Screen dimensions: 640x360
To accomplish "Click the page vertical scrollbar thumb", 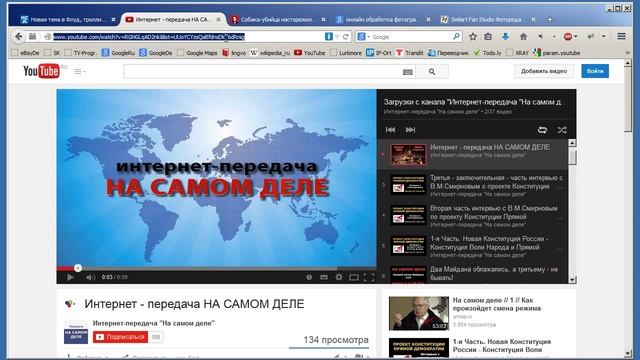I will click(x=628, y=100).
